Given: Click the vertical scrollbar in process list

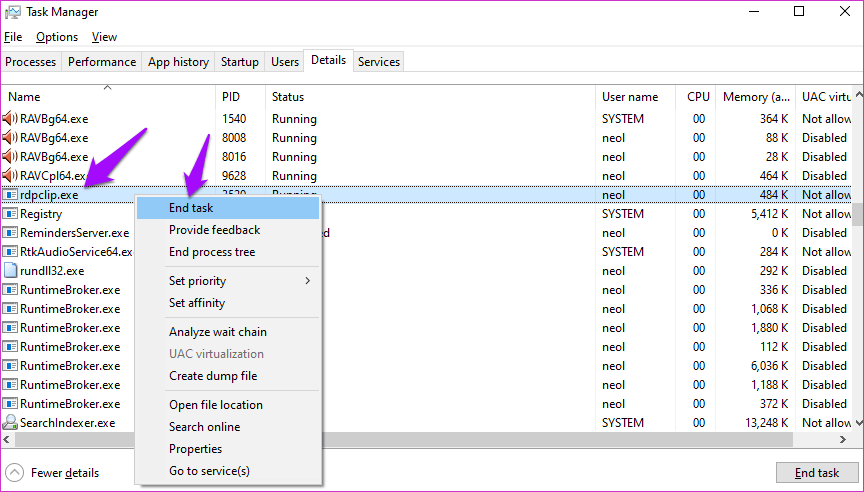Looking at the screenshot, I should [858, 215].
